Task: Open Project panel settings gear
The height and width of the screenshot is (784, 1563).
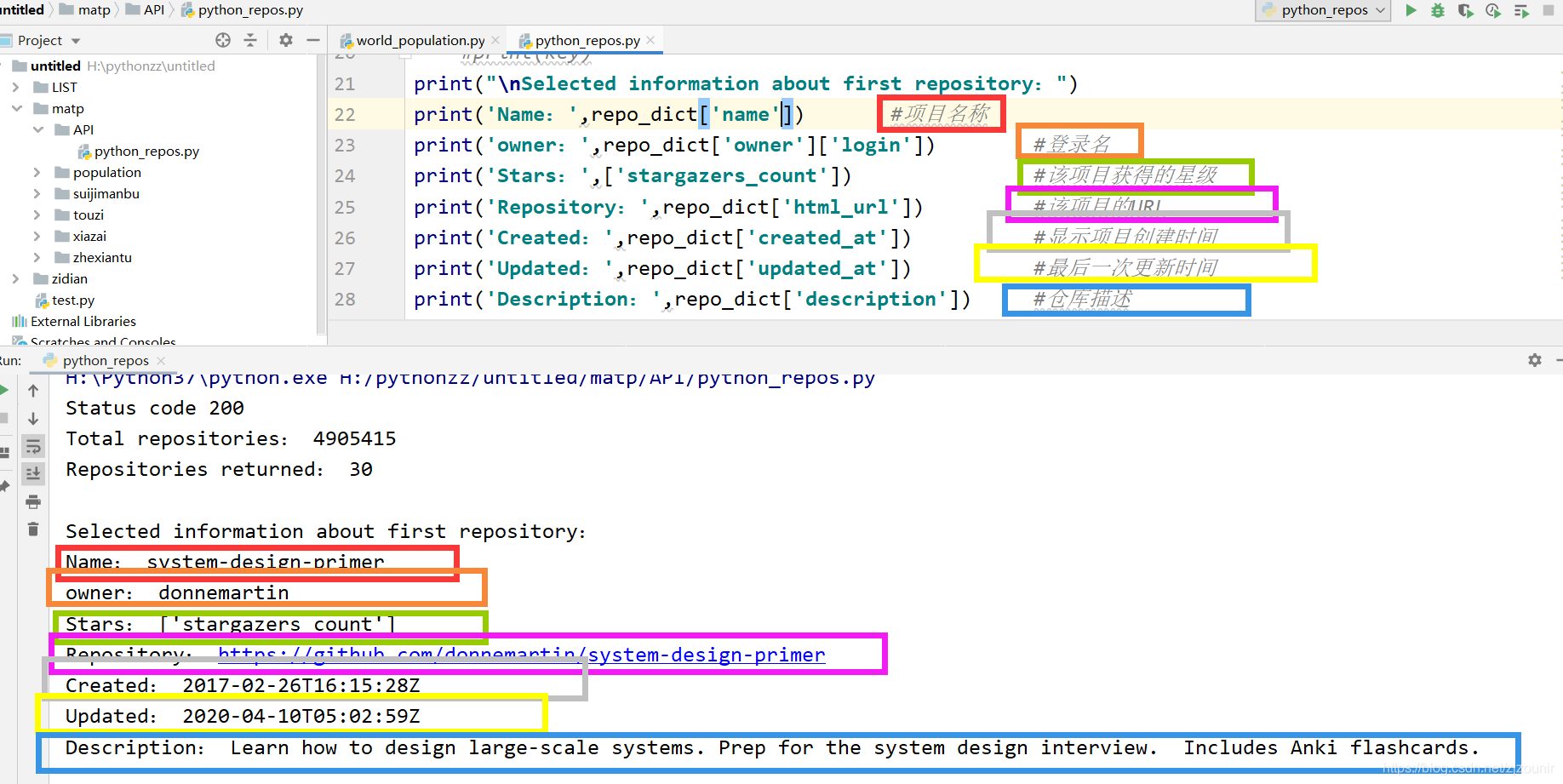Action: 285,39
